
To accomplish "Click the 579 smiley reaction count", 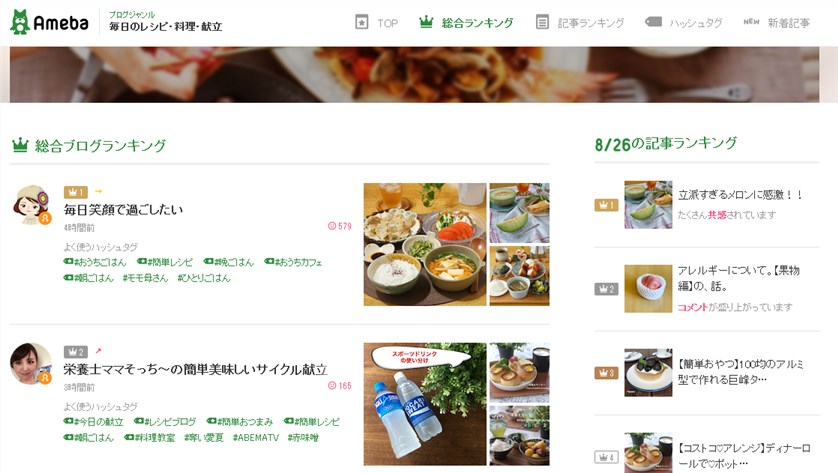I will [x=340, y=226].
